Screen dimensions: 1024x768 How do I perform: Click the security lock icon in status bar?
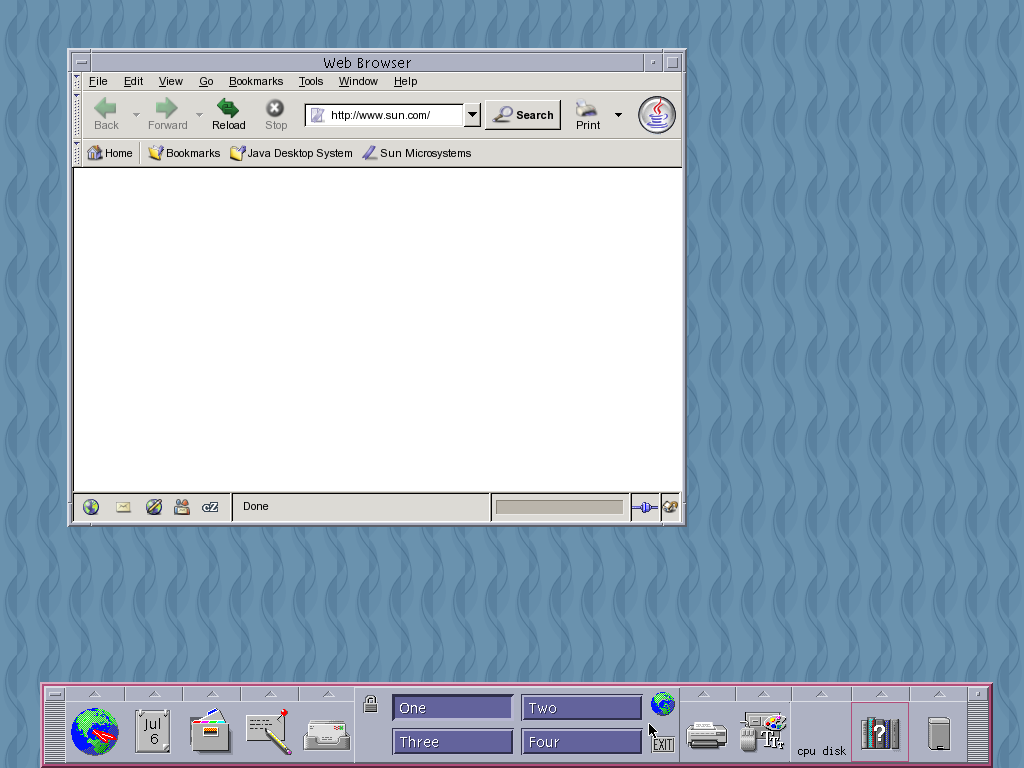pos(670,507)
